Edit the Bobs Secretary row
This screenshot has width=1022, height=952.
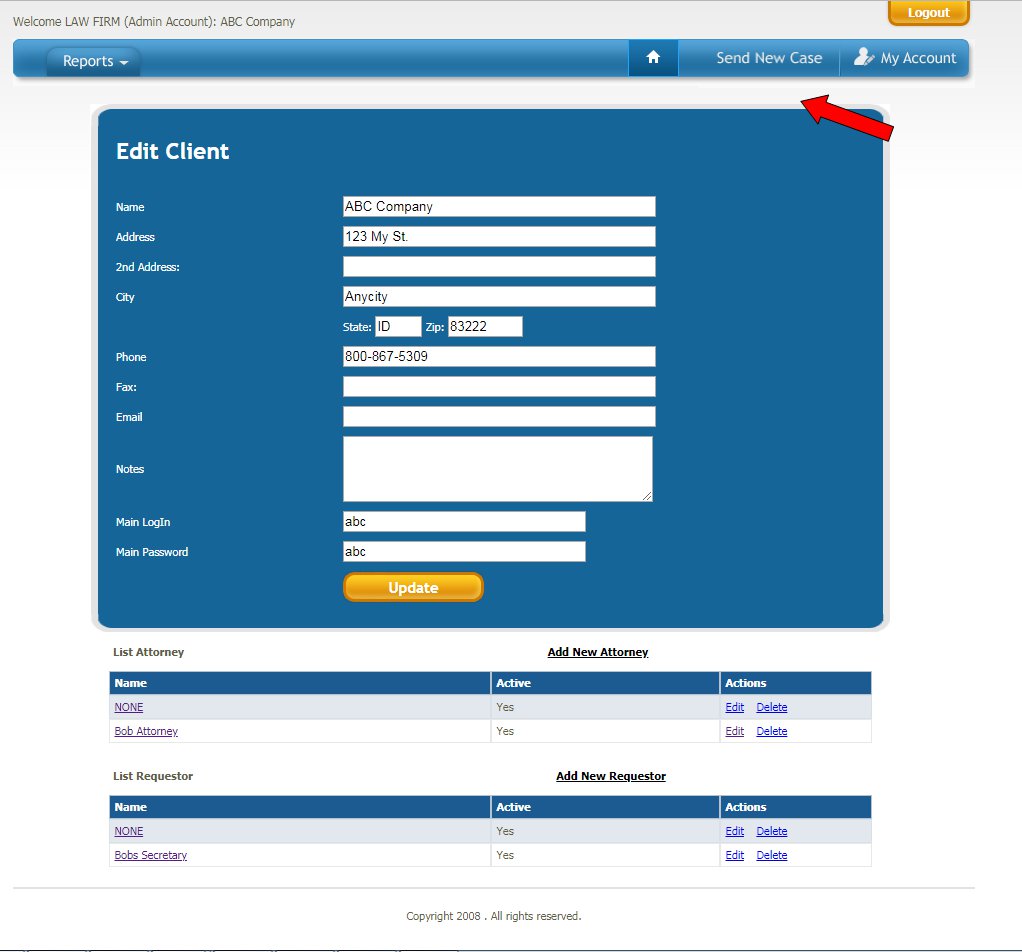coord(735,855)
